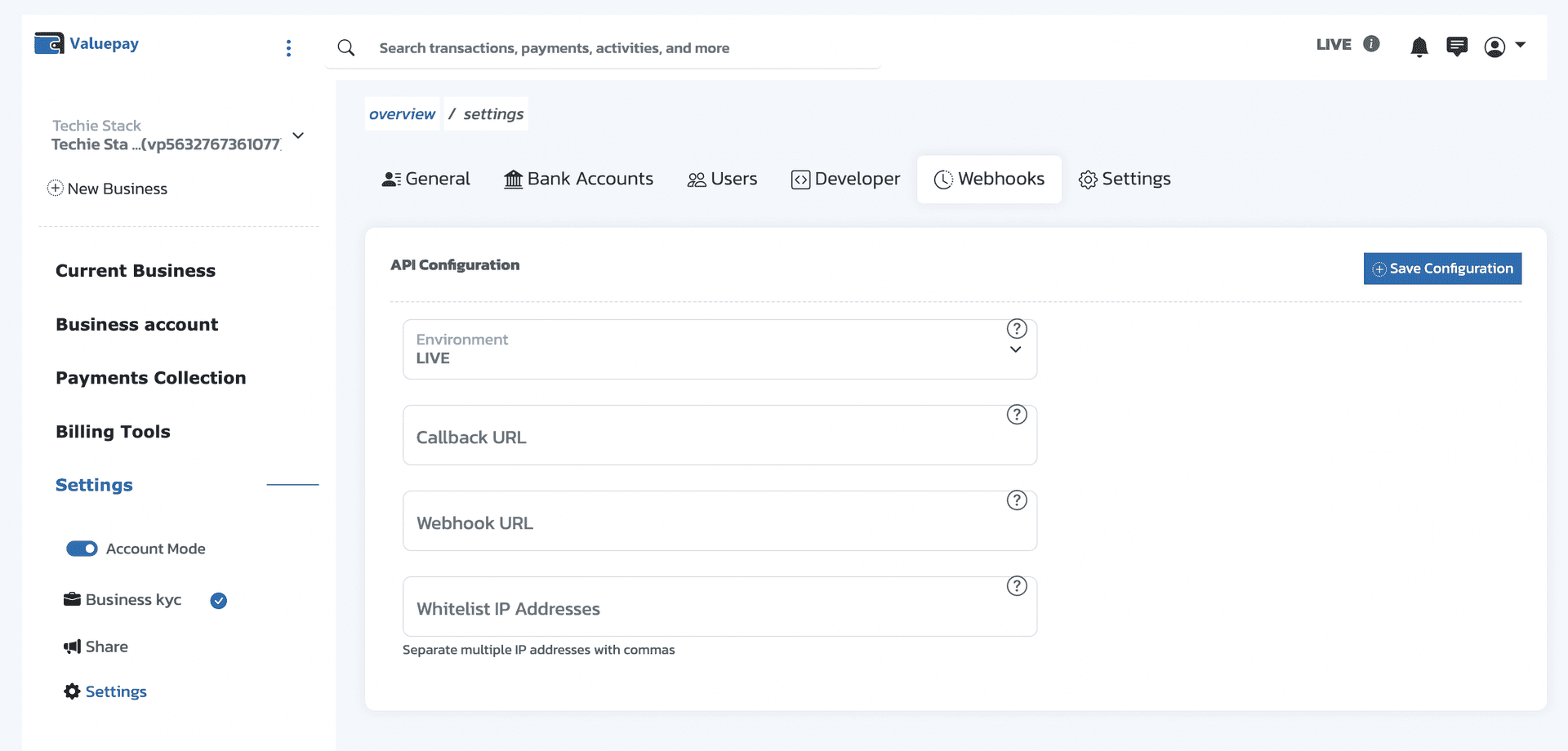Expand the Environment dropdown
The height and width of the screenshot is (751, 1568).
[1016, 349]
